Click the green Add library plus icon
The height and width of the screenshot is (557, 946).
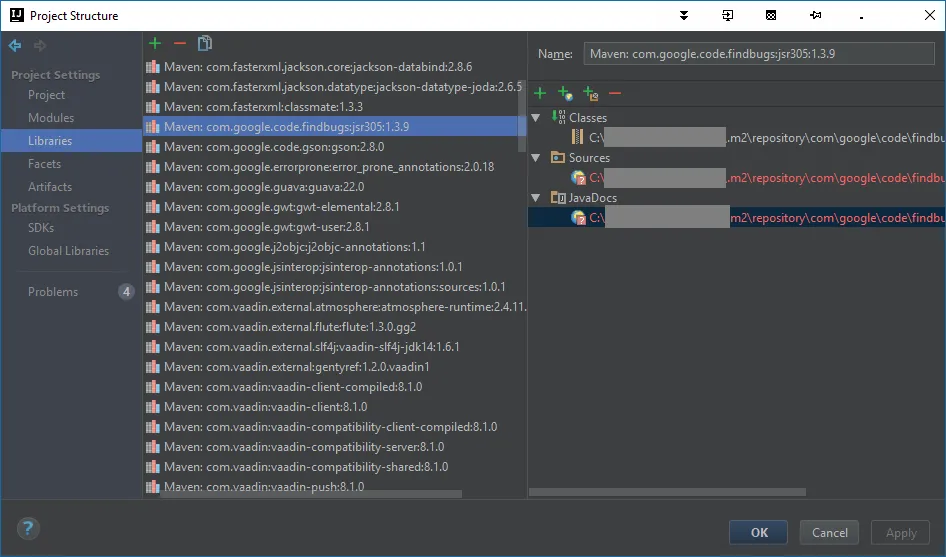(x=155, y=43)
